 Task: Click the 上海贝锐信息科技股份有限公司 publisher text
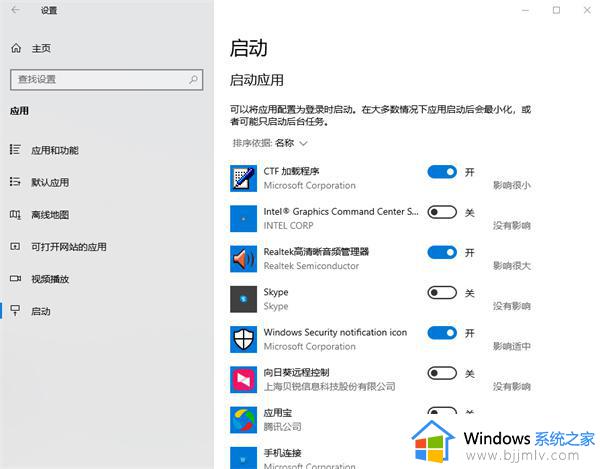pyautogui.click(x=329, y=386)
